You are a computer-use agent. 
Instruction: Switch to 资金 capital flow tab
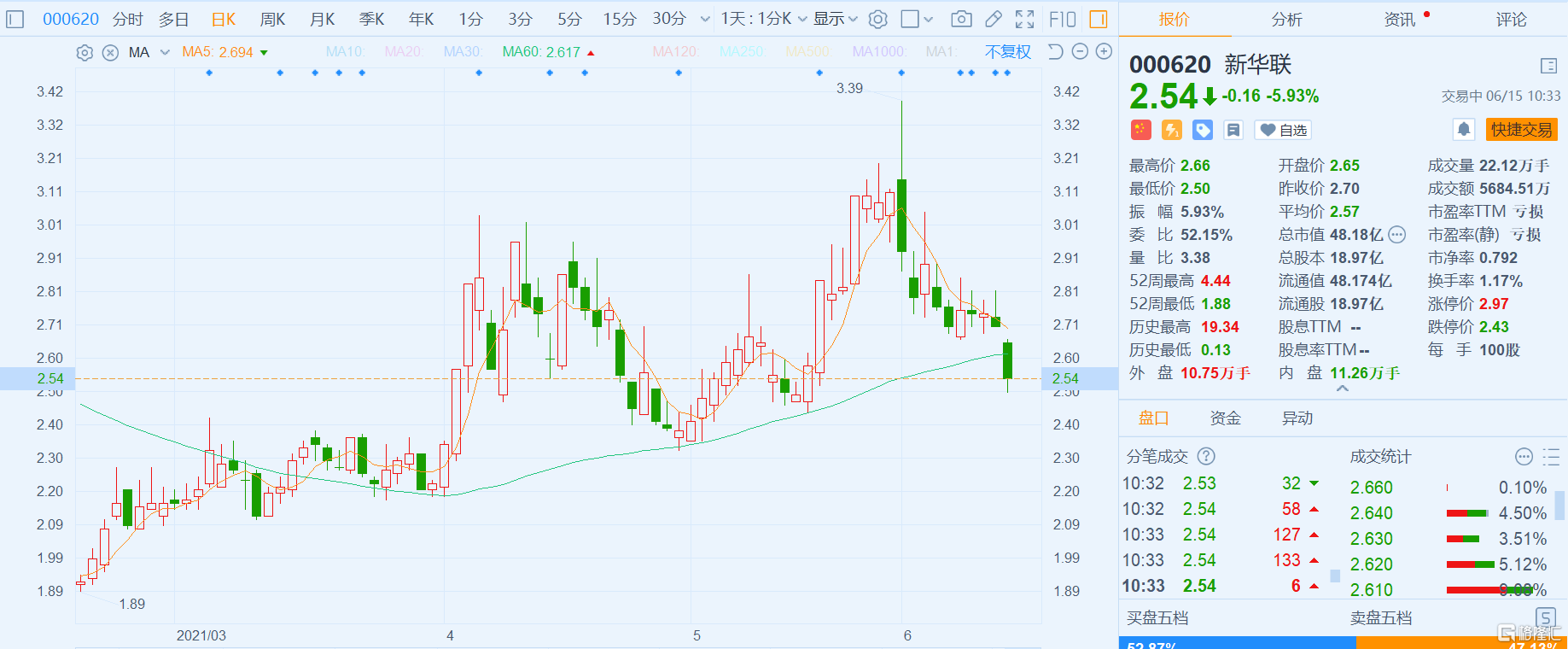(1225, 418)
